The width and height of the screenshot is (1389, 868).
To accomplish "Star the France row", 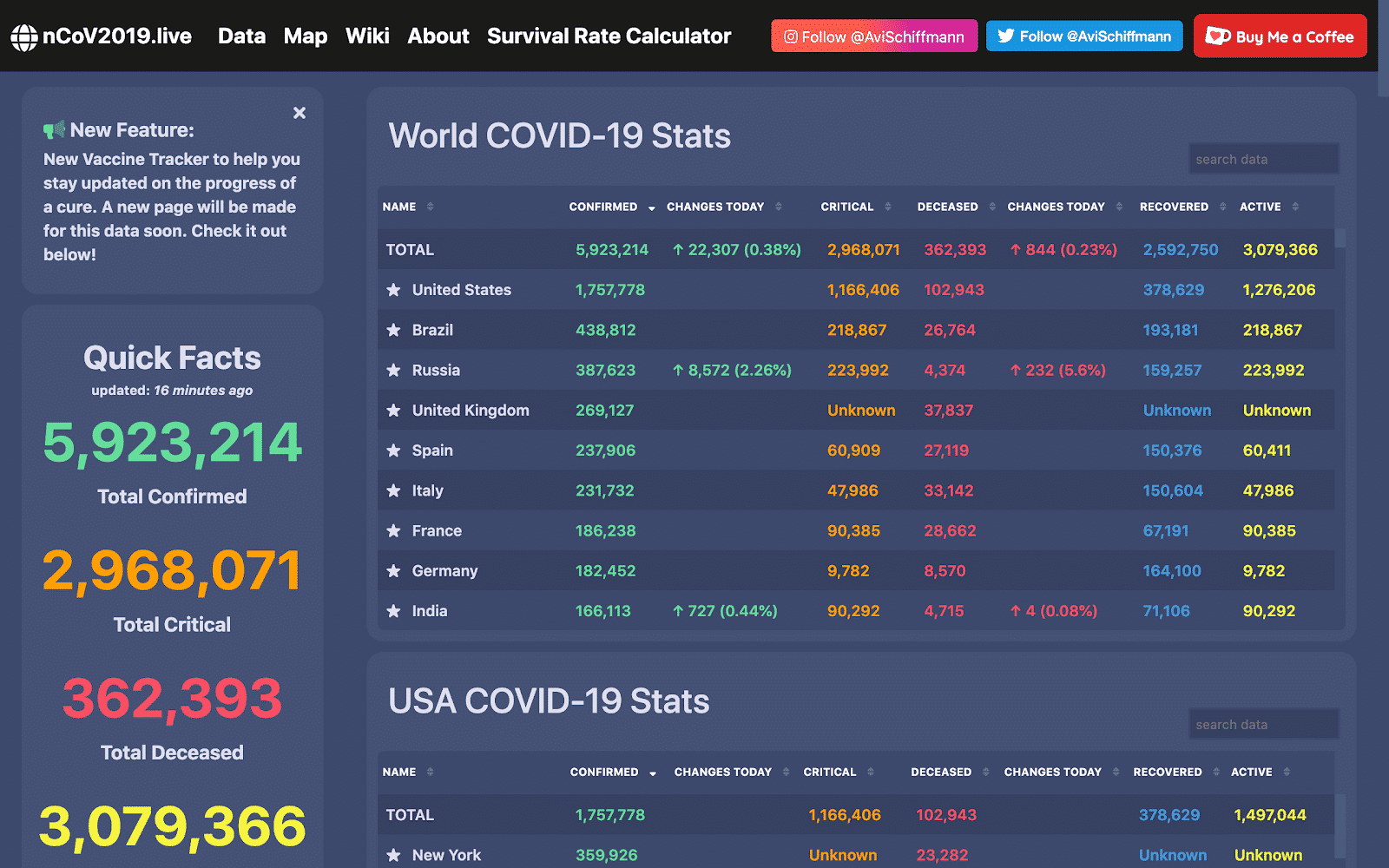I will pyautogui.click(x=394, y=531).
